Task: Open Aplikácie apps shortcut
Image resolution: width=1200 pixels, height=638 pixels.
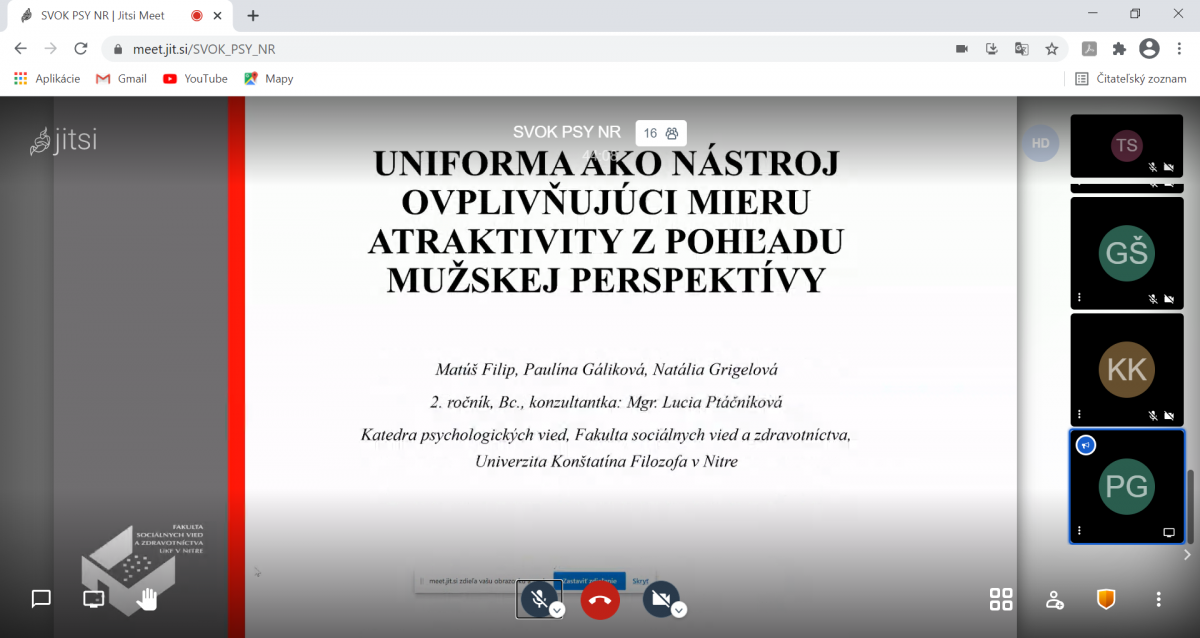Action: (47, 78)
